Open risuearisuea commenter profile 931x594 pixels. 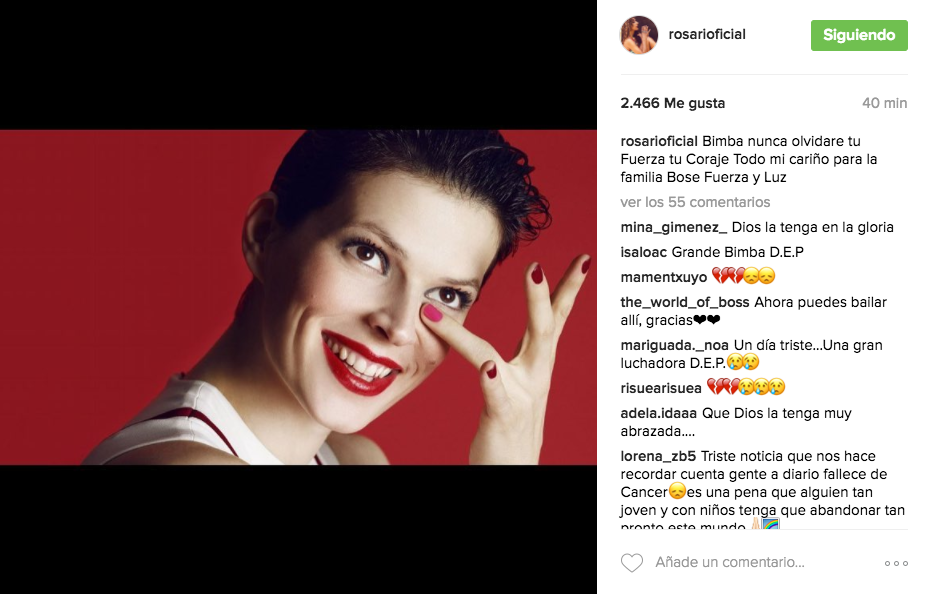pyautogui.click(x=661, y=388)
